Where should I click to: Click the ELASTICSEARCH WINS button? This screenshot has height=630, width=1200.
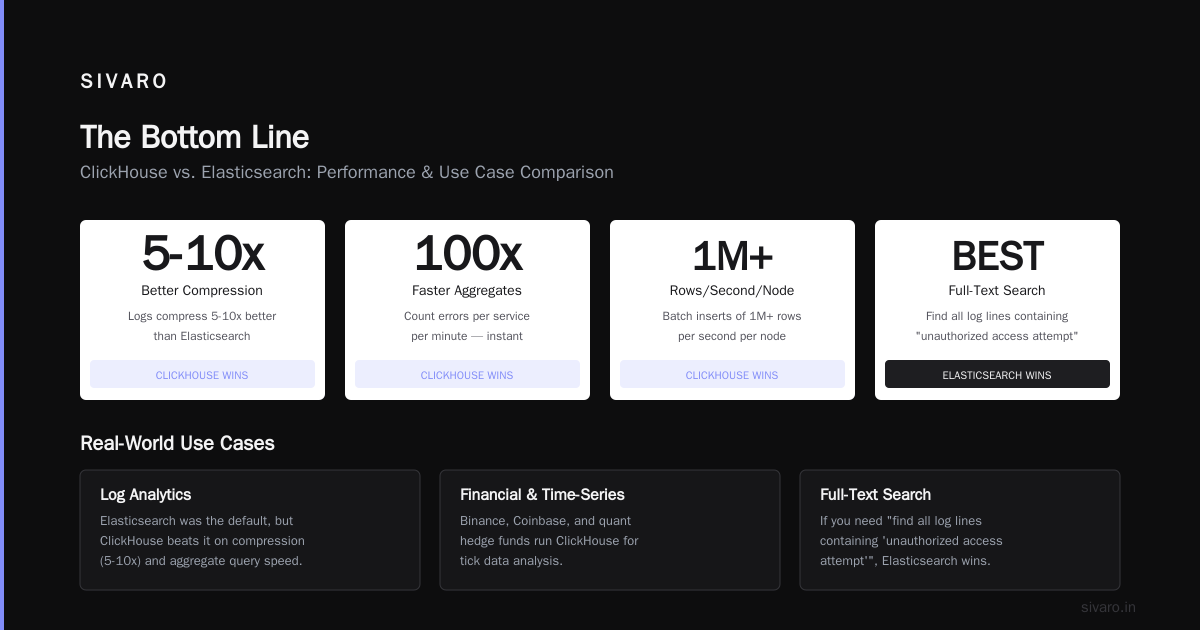coord(997,375)
